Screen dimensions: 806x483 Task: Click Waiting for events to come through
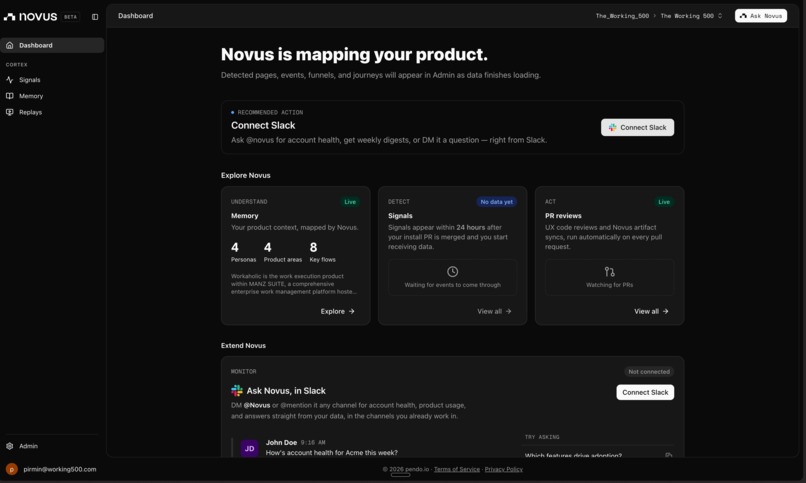point(452,285)
